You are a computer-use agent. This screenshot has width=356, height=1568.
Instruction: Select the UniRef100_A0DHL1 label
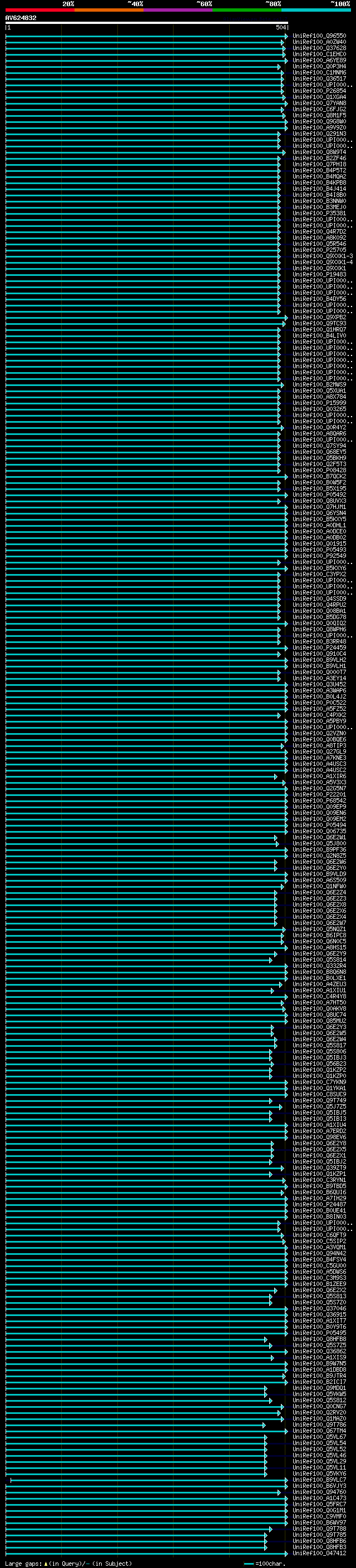(319, 525)
